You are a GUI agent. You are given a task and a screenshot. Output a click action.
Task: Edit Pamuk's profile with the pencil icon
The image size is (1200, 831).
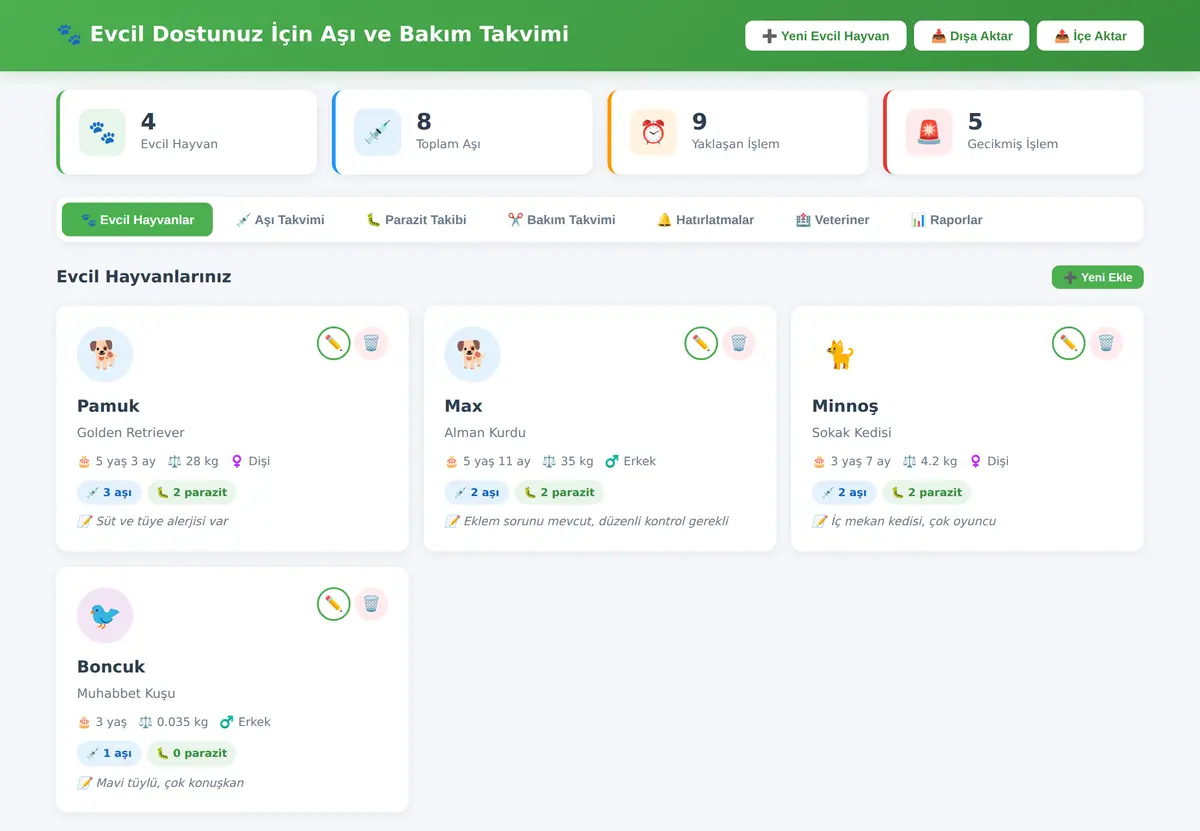pos(334,343)
